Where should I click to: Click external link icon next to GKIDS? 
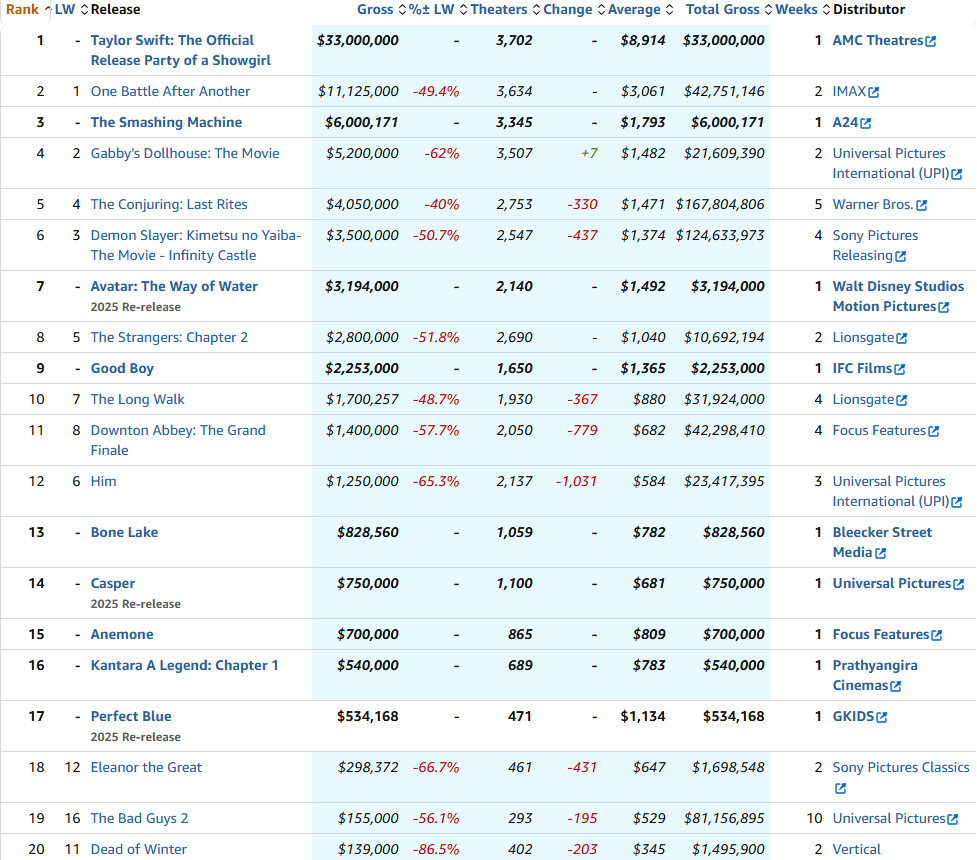point(881,717)
